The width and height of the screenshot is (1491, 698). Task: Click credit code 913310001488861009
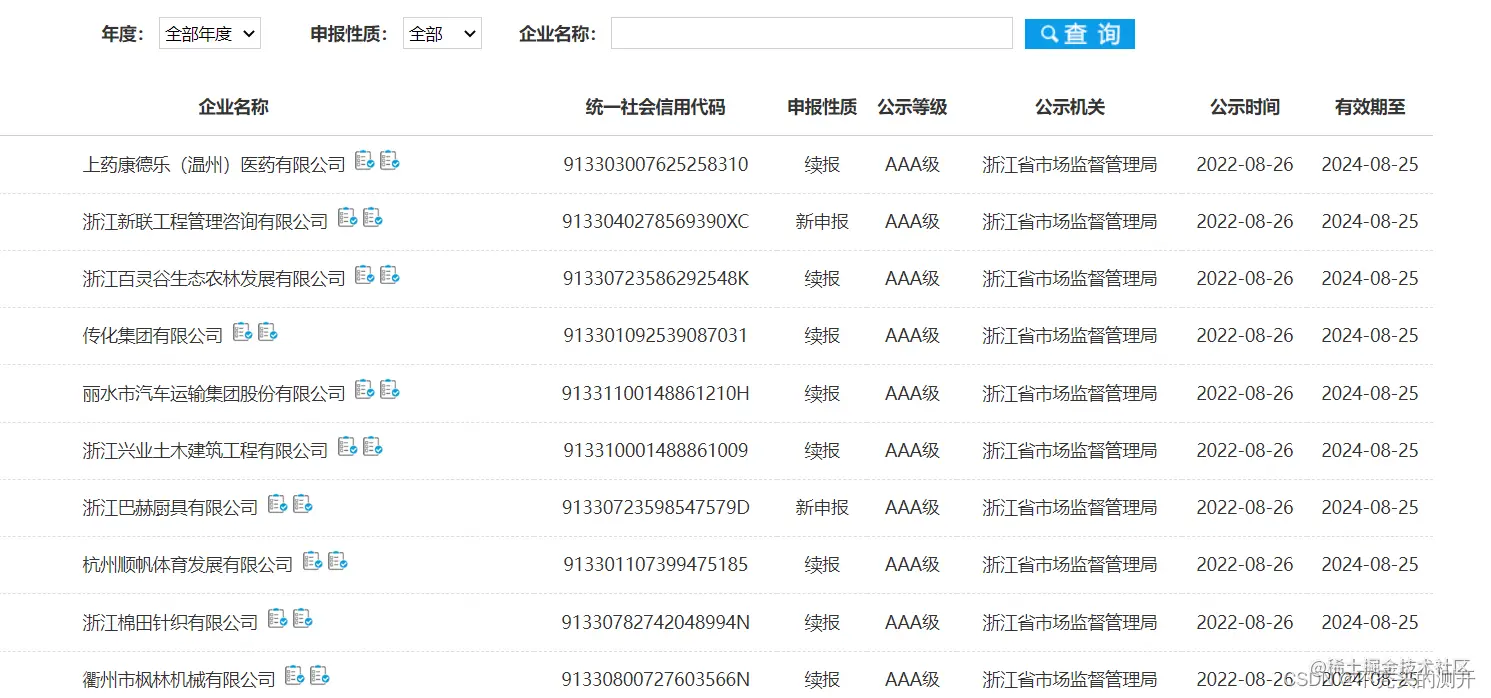656,451
